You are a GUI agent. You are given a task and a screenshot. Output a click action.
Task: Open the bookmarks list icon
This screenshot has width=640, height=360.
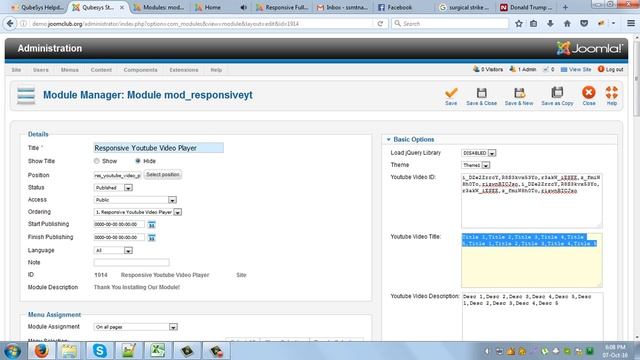click(x=533, y=24)
